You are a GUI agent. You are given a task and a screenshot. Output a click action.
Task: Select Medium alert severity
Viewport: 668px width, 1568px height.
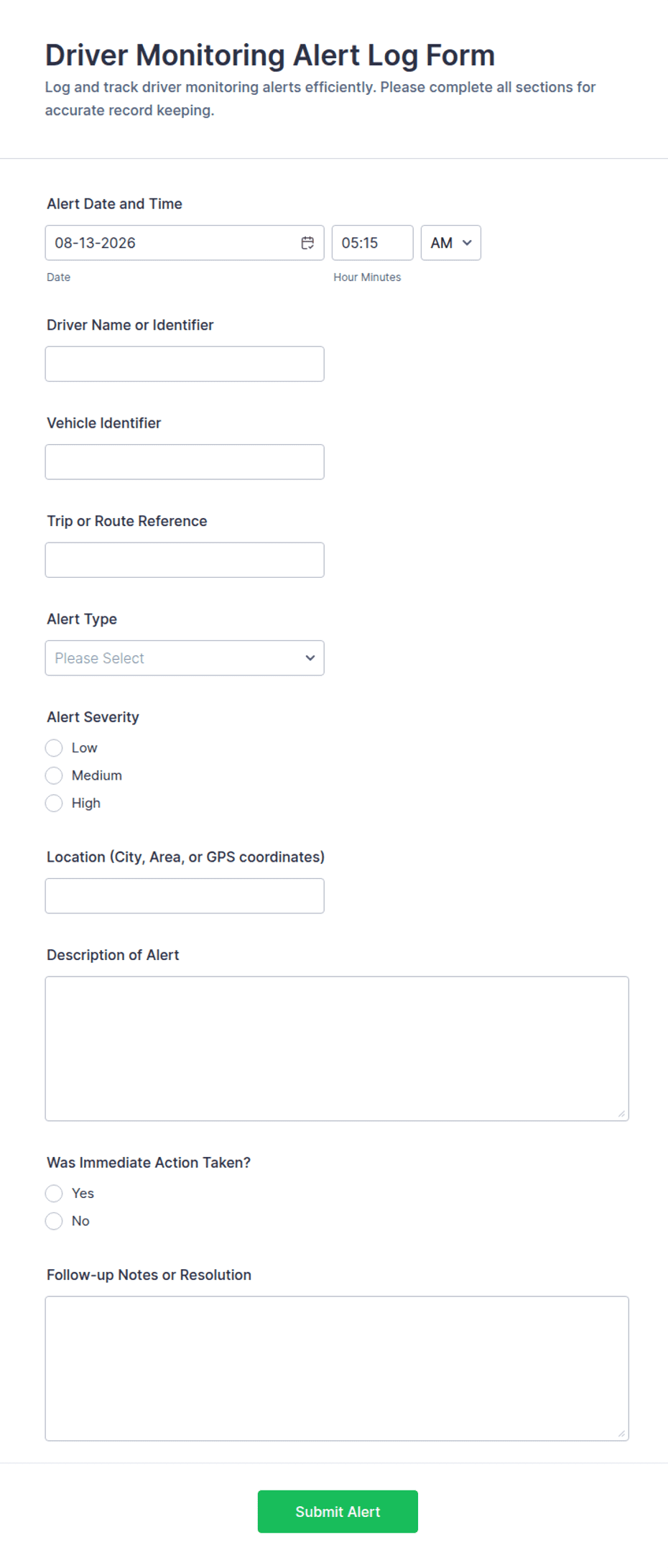(54, 775)
